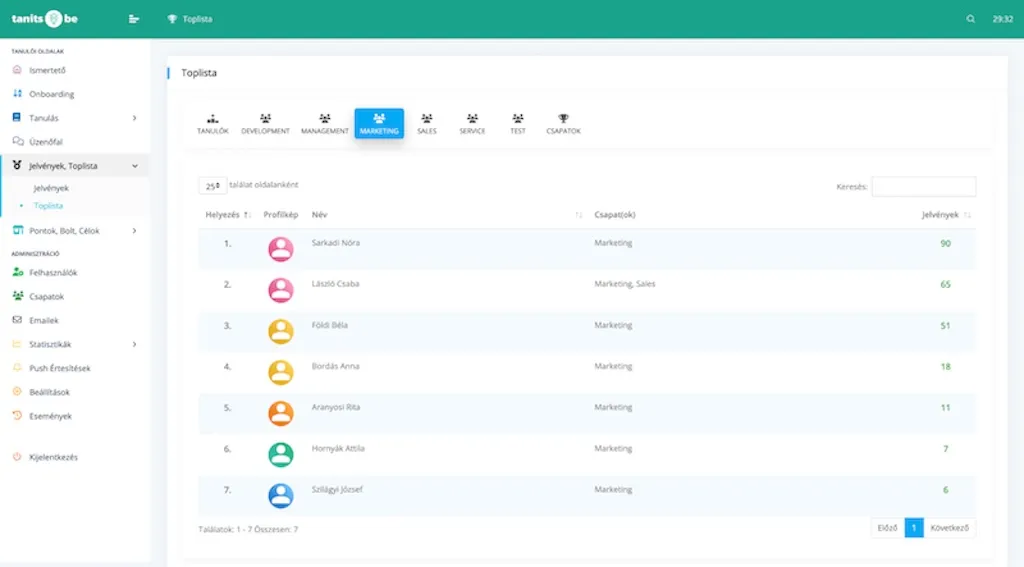Focus the Keresés search field
The image size is (1024, 567).
[x=923, y=187]
